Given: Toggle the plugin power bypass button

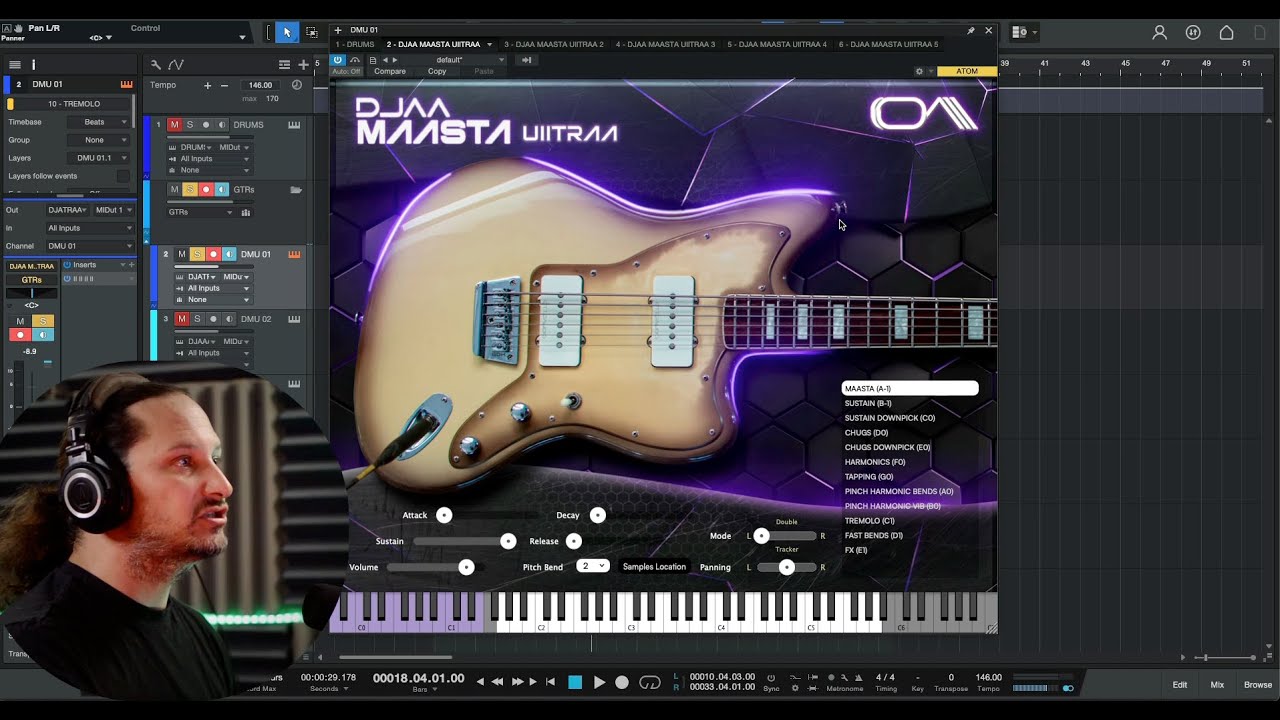Looking at the screenshot, I should click(x=338, y=60).
